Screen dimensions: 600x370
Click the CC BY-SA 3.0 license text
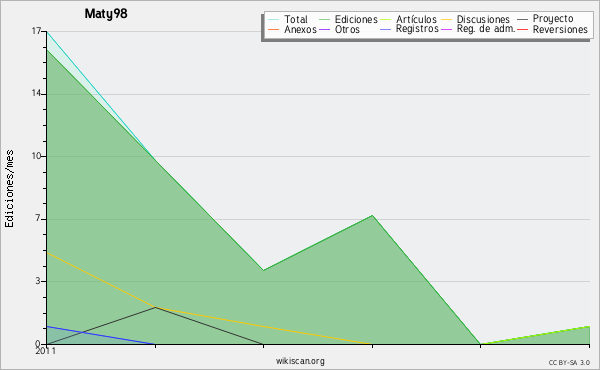569,362
